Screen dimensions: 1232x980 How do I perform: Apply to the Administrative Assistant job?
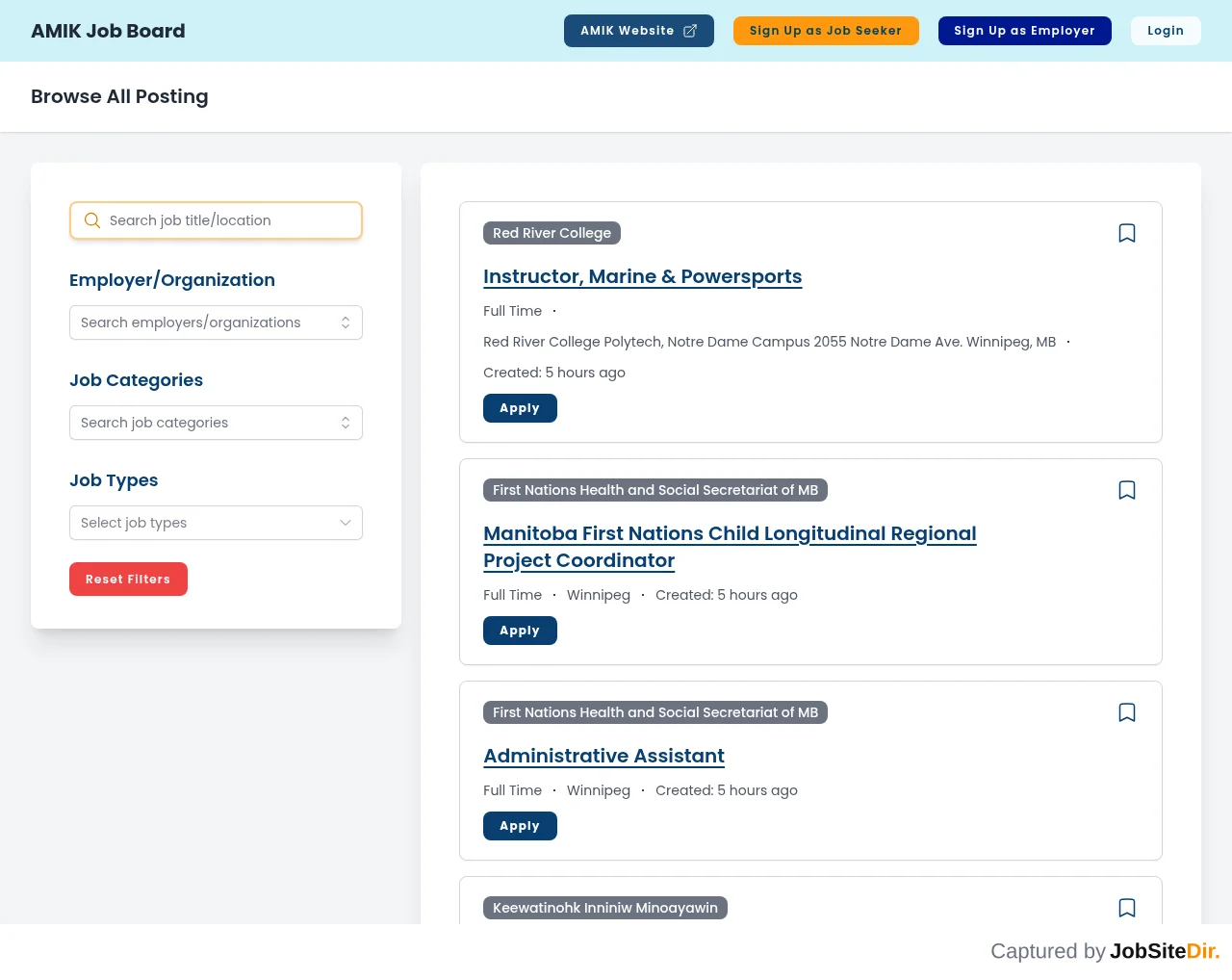pyautogui.click(x=520, y=826)
